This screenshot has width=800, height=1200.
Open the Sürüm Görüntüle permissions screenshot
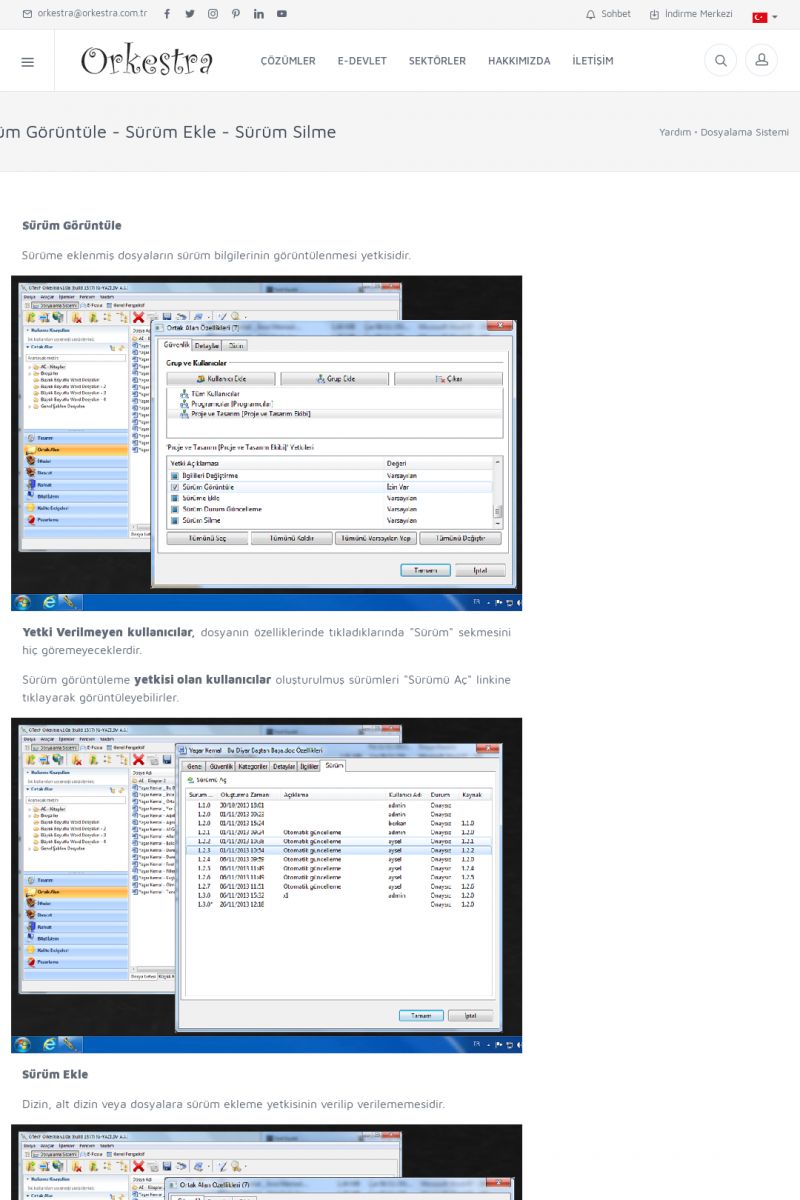point(266,443)
